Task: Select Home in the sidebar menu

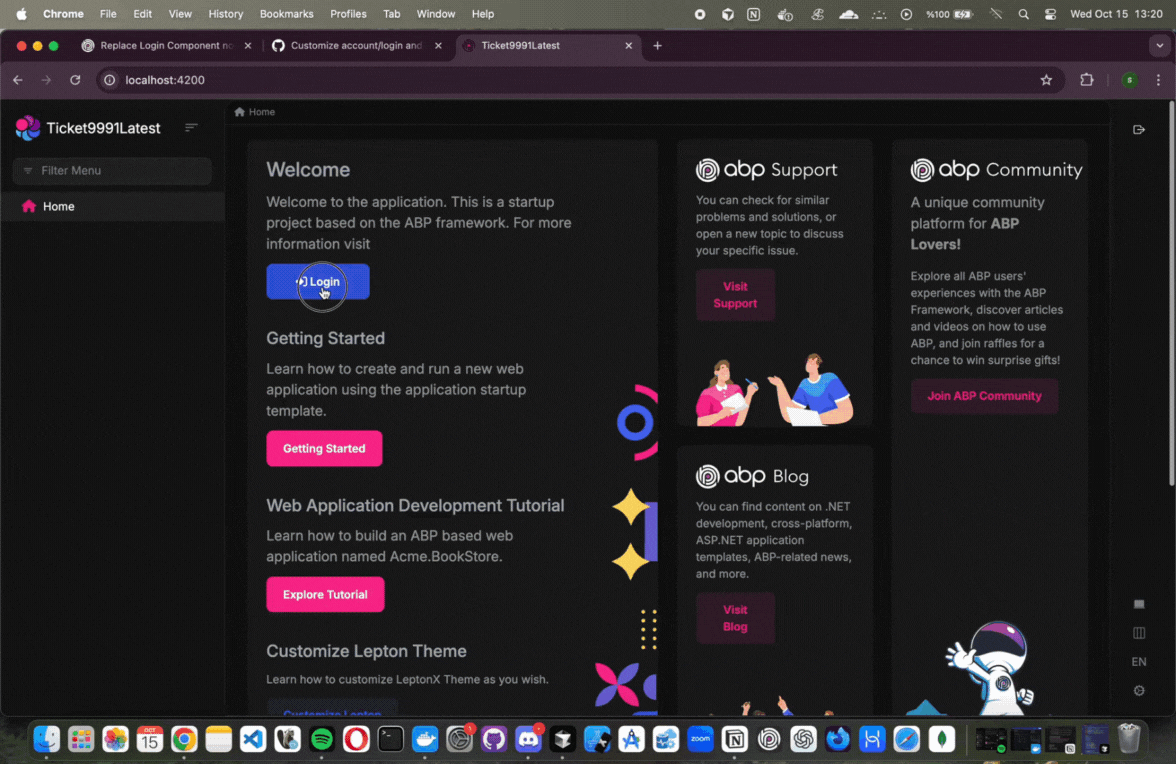Action: [x=58, y=206]
